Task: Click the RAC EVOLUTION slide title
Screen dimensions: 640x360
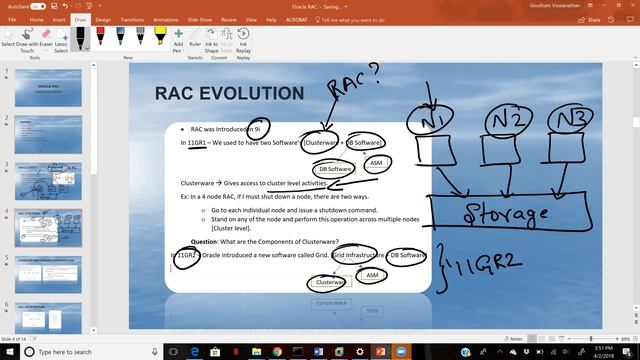Action: pos(229,93)
